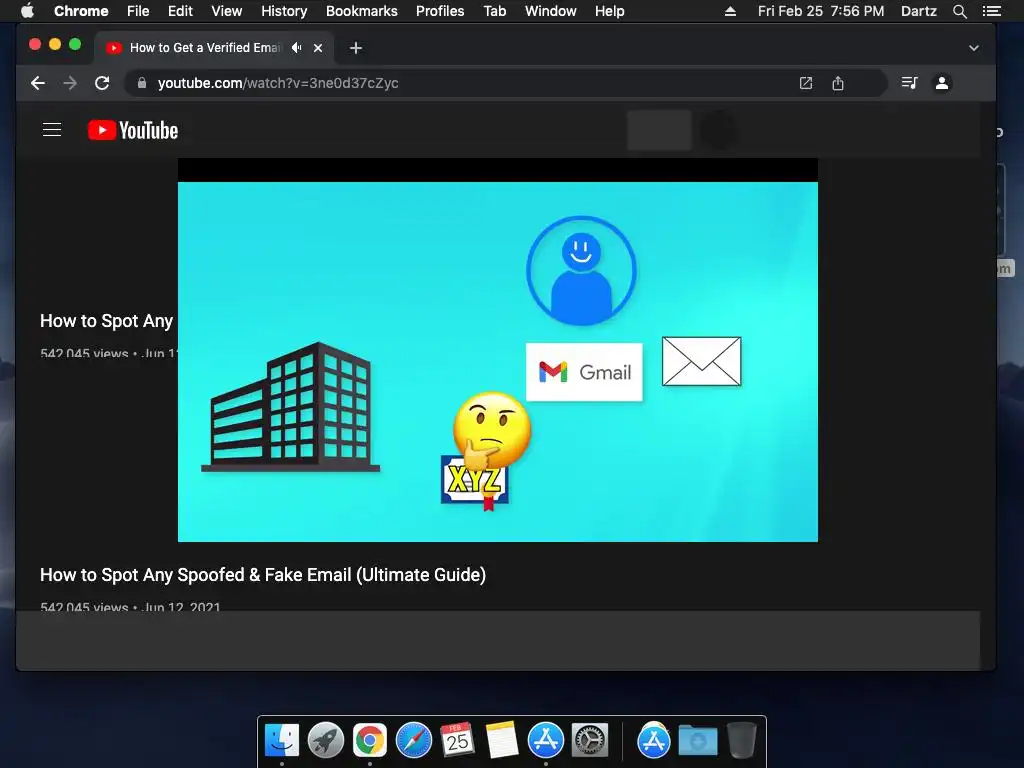Open the File menu
Image resolution: width=1024 pixels, height=768 pixels.
138,11
